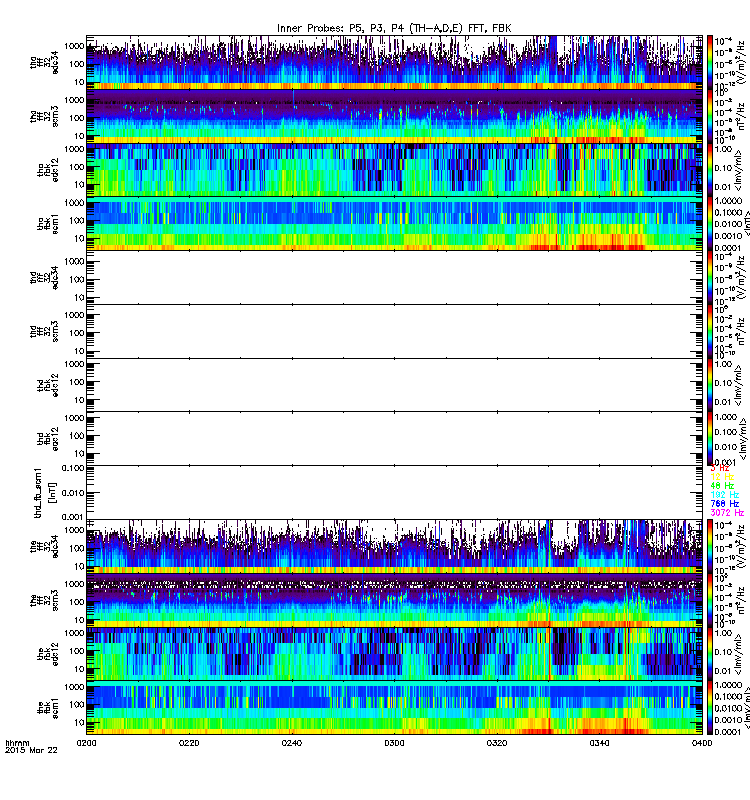
Task: Click the "the fff 32 scm3" panel label
Action: tap(44, 601)
